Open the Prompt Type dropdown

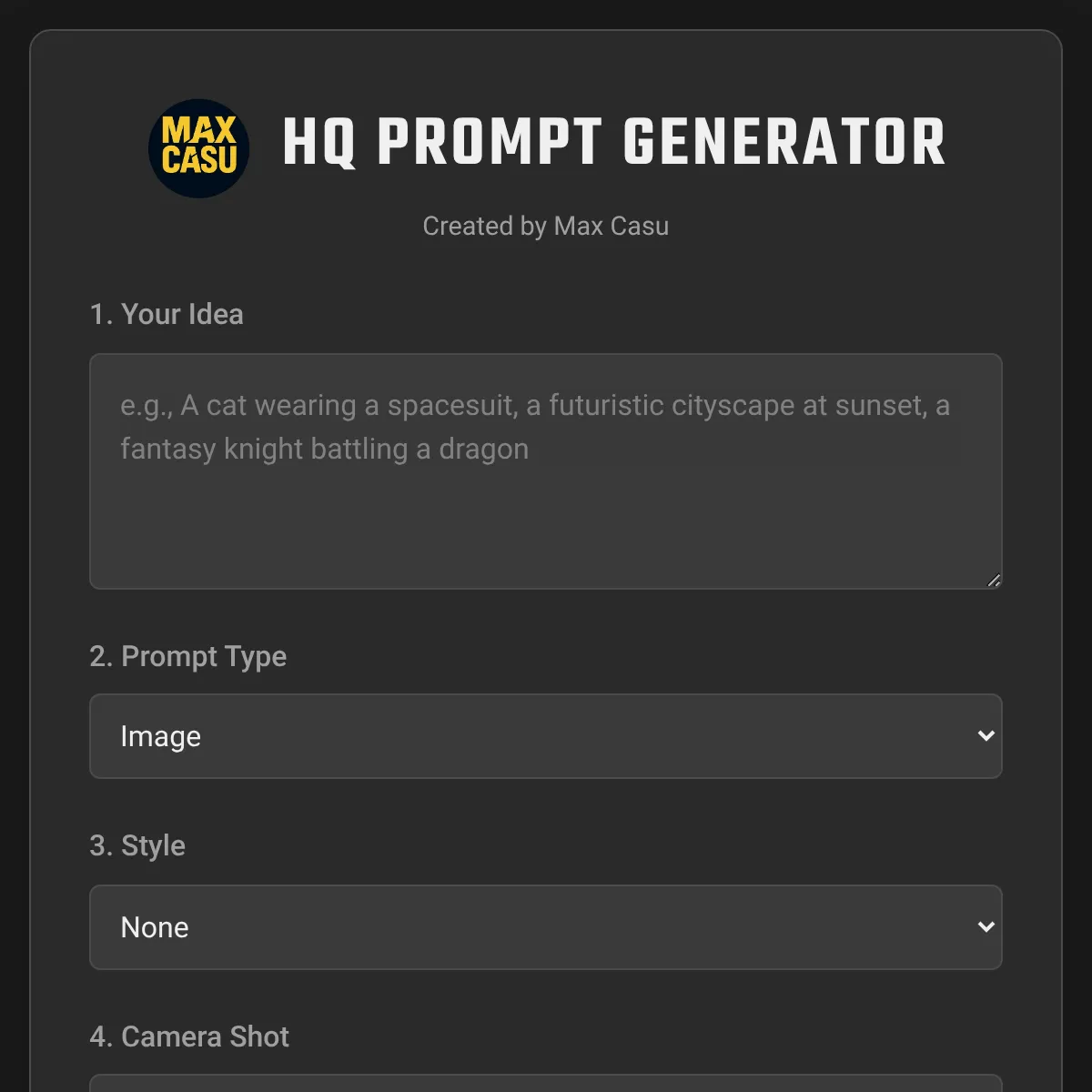(x=546, y=736)
